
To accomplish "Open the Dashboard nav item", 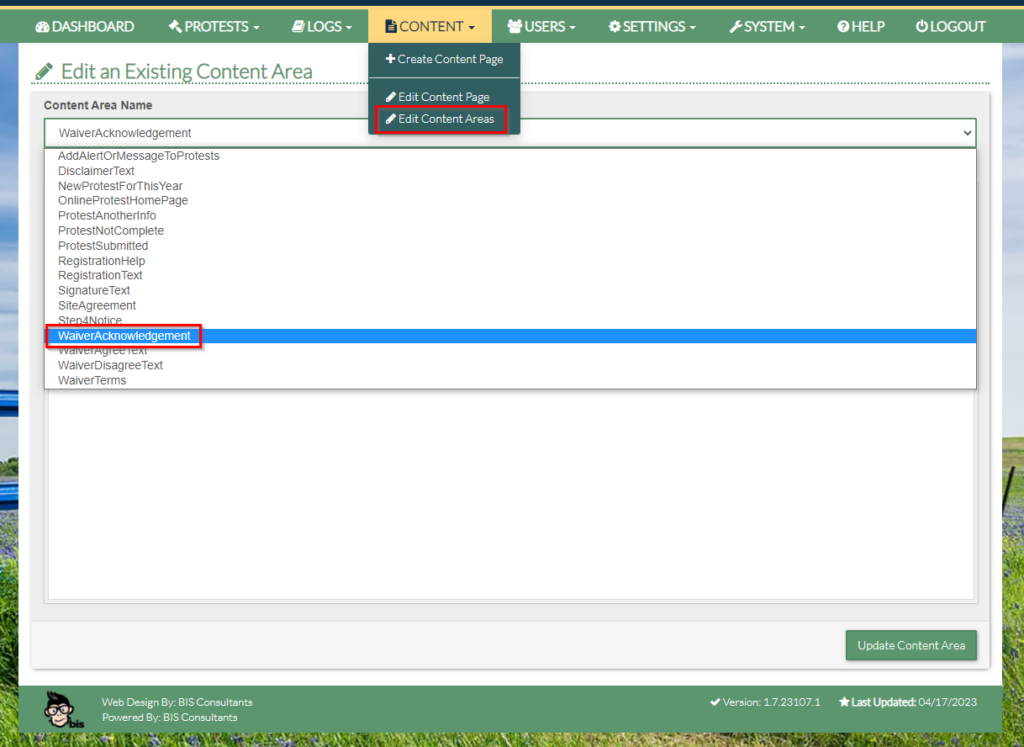I will [x=85, y=26].
